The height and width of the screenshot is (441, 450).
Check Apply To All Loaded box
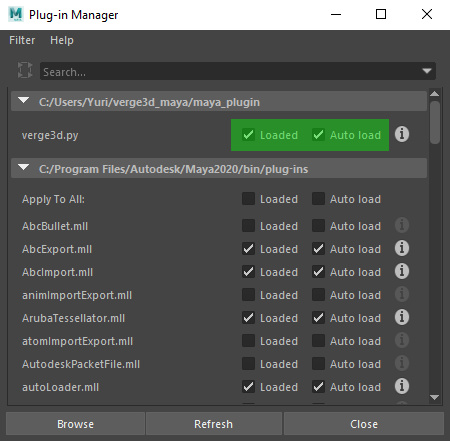(248, 199)
